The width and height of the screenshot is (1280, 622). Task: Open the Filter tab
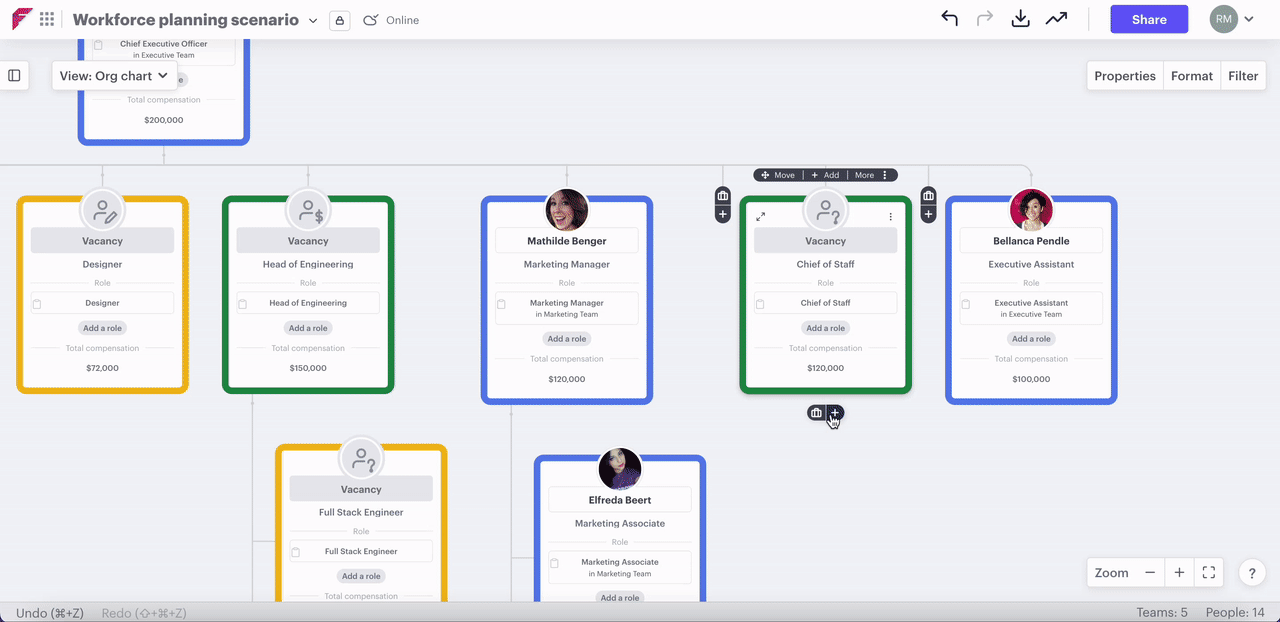click(x=1242, y=76)
